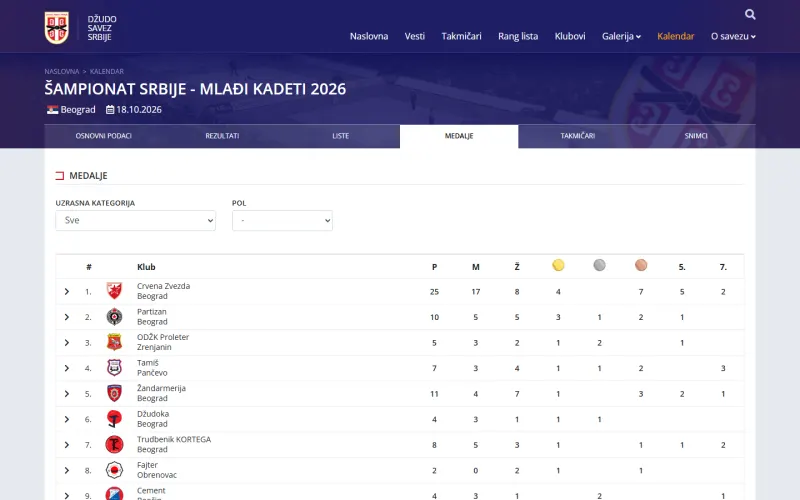Switch to the Takmičari tab
The height and width of the screenshot is (500, 800).
coord(578,136)
